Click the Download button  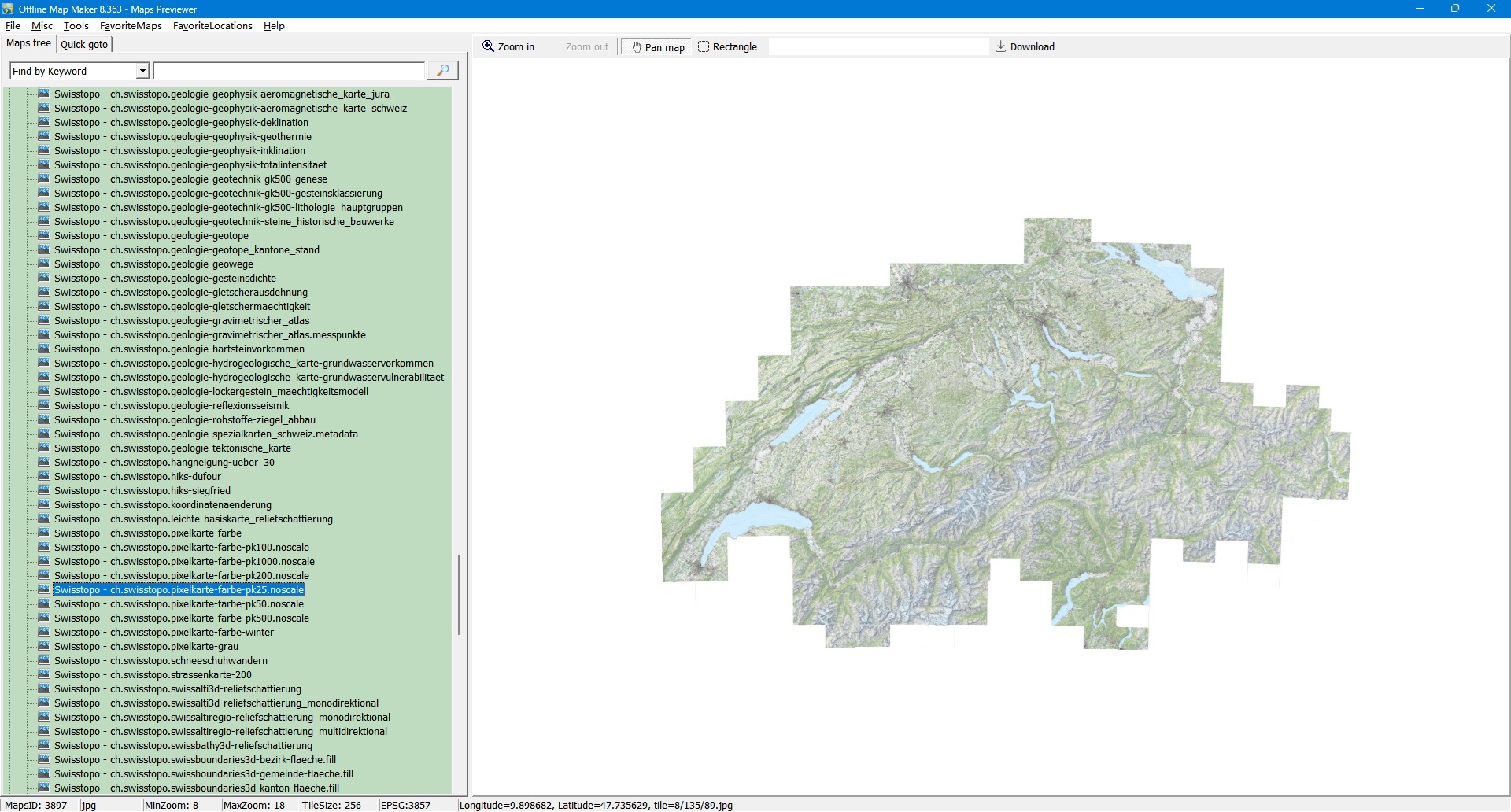pyautogui.click(x=1025, y=46)
